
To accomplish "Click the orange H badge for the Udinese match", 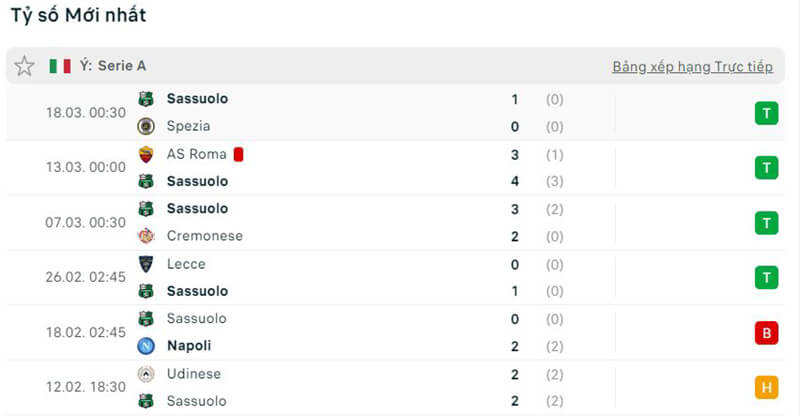I will pos(766,388).
